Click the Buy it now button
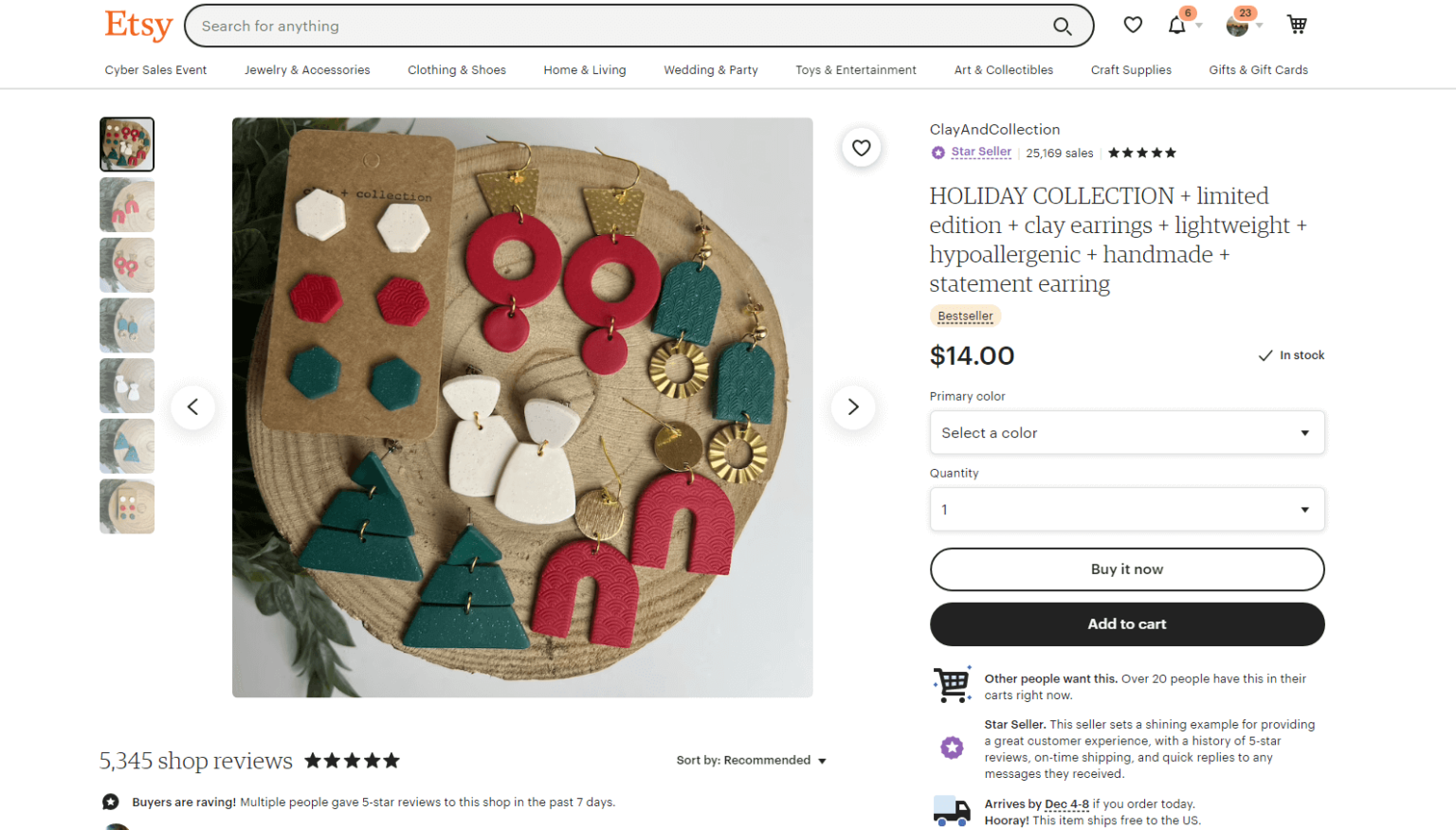This screenshot has height=830, width=1456. [x=1126, y=569]
